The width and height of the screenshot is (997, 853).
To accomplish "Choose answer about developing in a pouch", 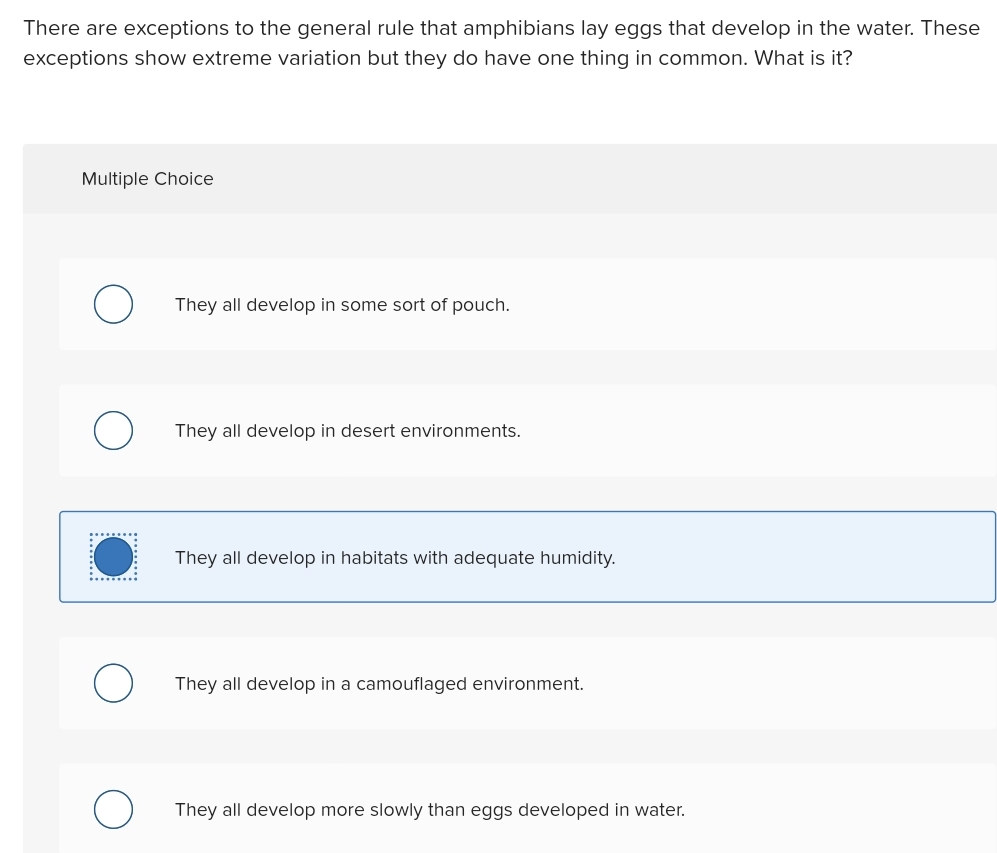I will [x=342, y=304].
